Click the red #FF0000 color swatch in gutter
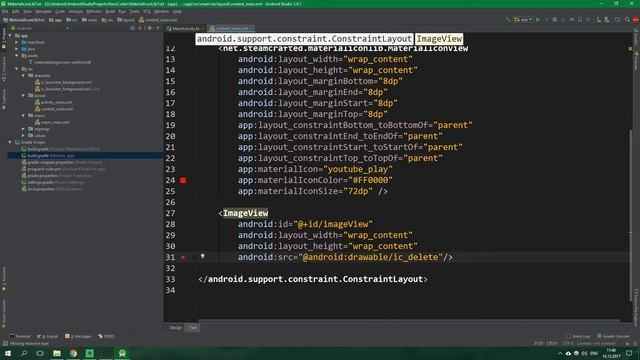 (183, 180)
